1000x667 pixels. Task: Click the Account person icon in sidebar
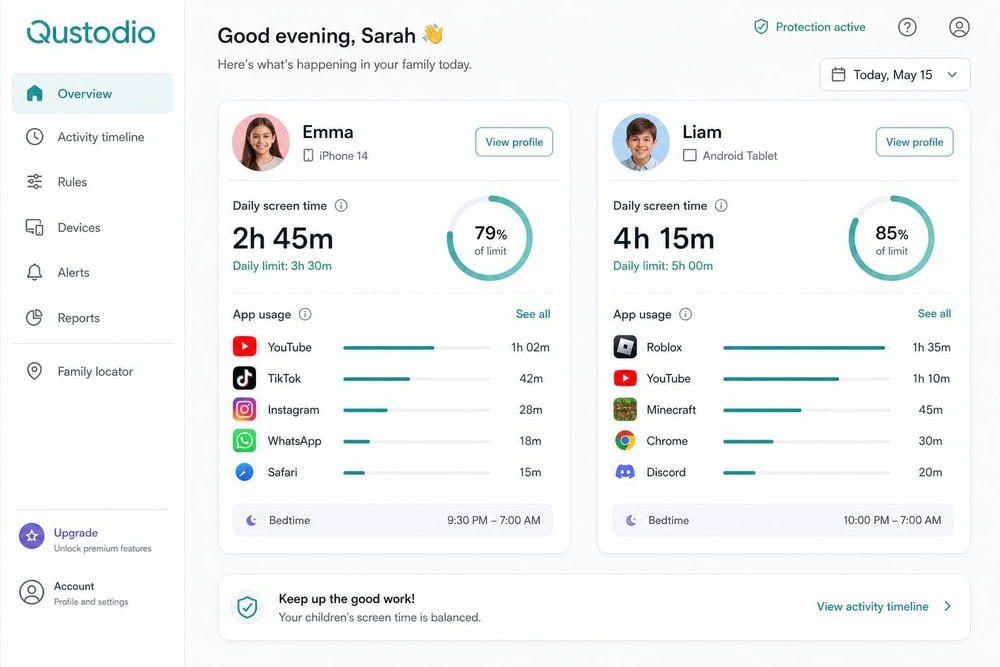point(32,592)
